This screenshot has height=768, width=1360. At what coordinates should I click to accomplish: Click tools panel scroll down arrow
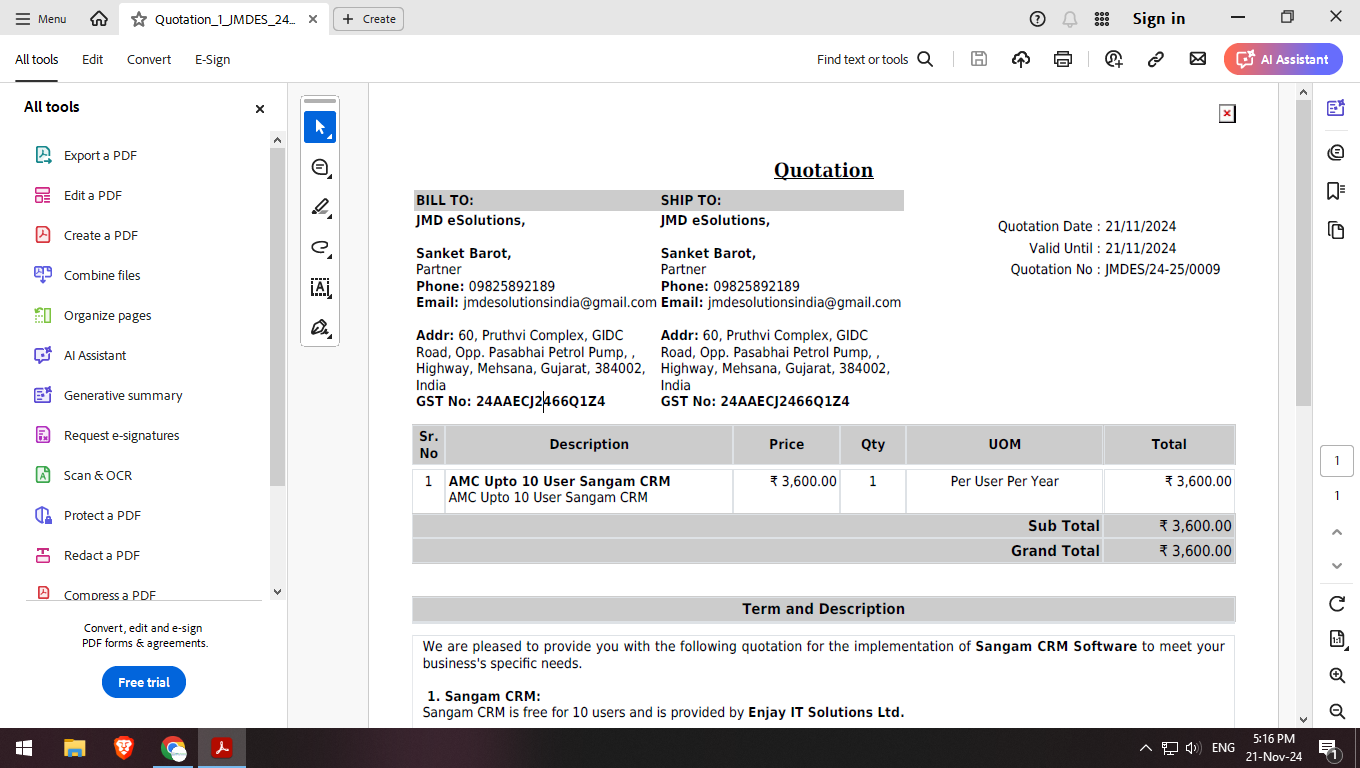278,592
